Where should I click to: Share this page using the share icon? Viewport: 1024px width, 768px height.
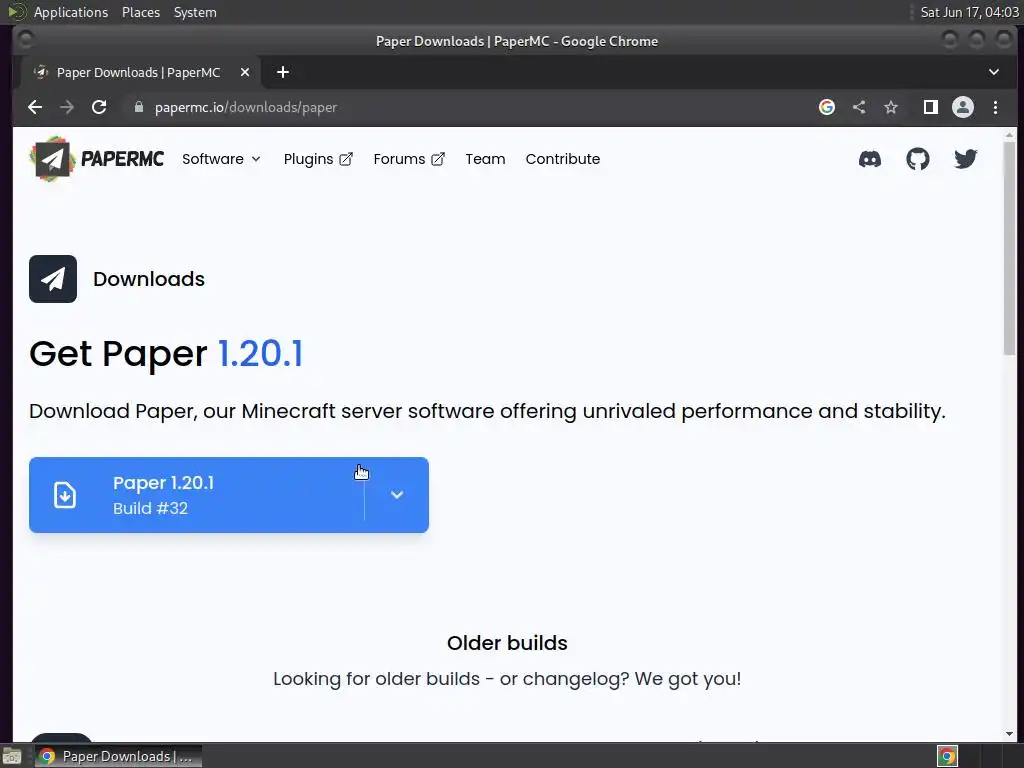click(x=859, y=107)
